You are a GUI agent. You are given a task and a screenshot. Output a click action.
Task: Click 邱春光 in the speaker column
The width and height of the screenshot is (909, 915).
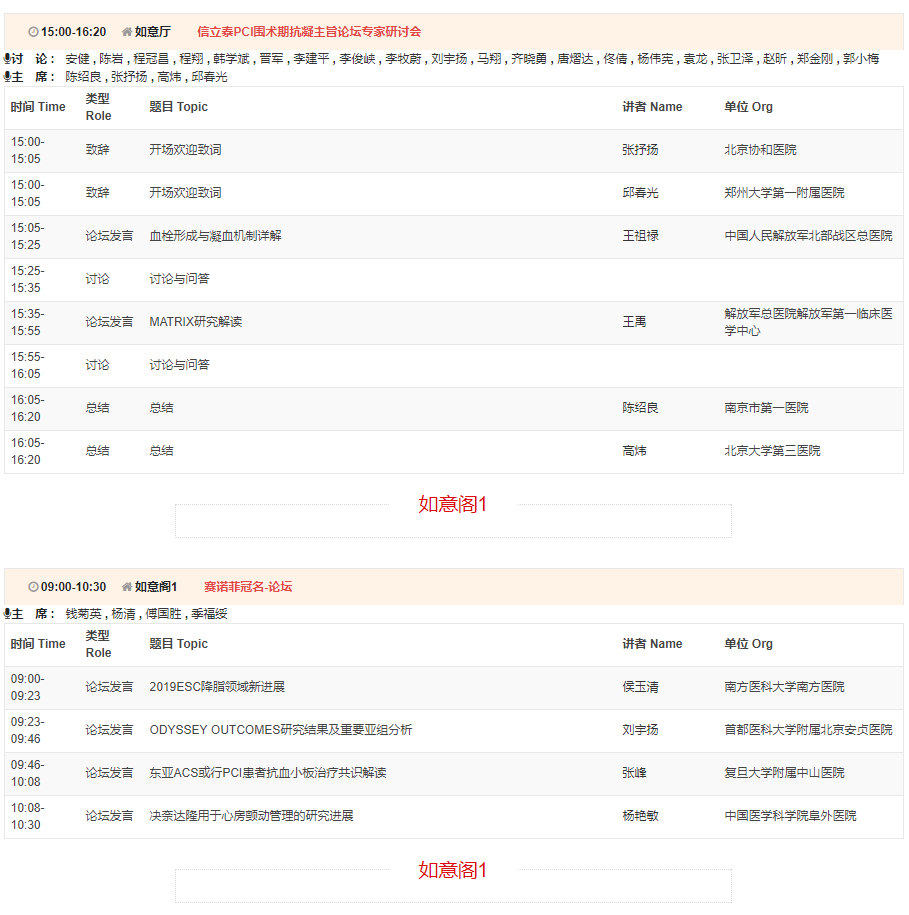[640, 193]
